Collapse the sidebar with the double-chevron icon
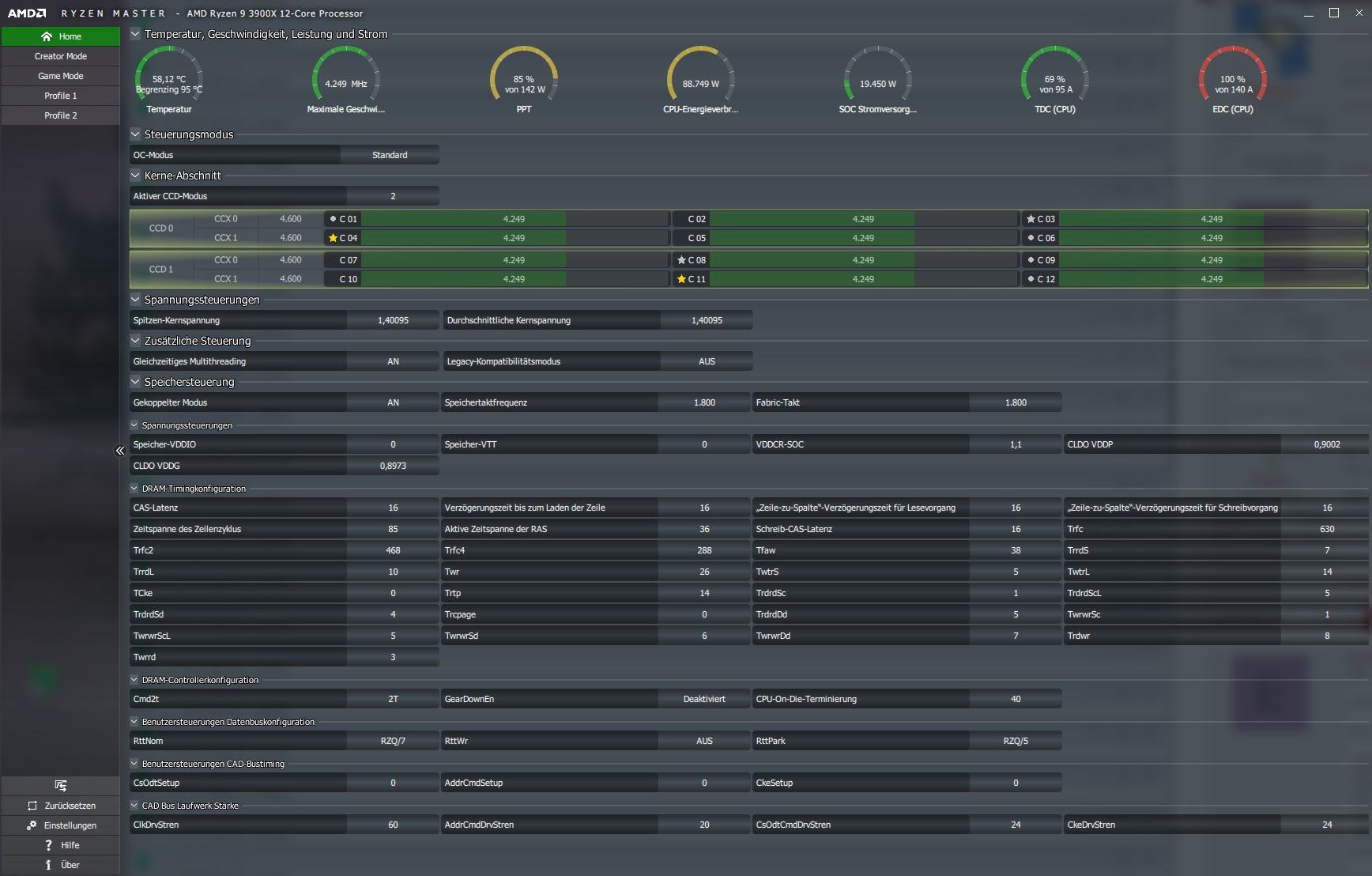This screenshot has width=1372, height=876. click(x=120, y=451)
